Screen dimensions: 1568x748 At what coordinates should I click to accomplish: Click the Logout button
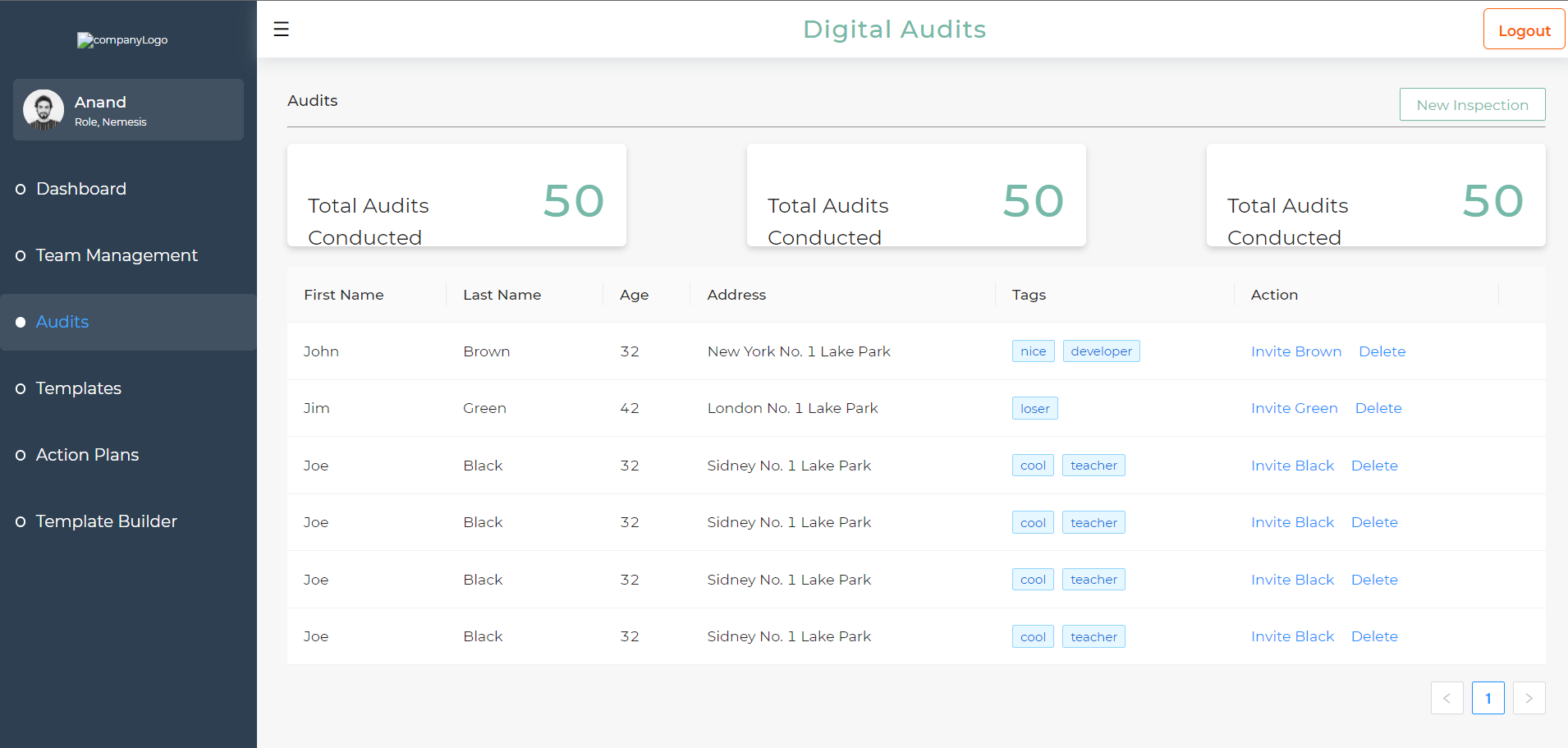click(x=1524, y=30)
